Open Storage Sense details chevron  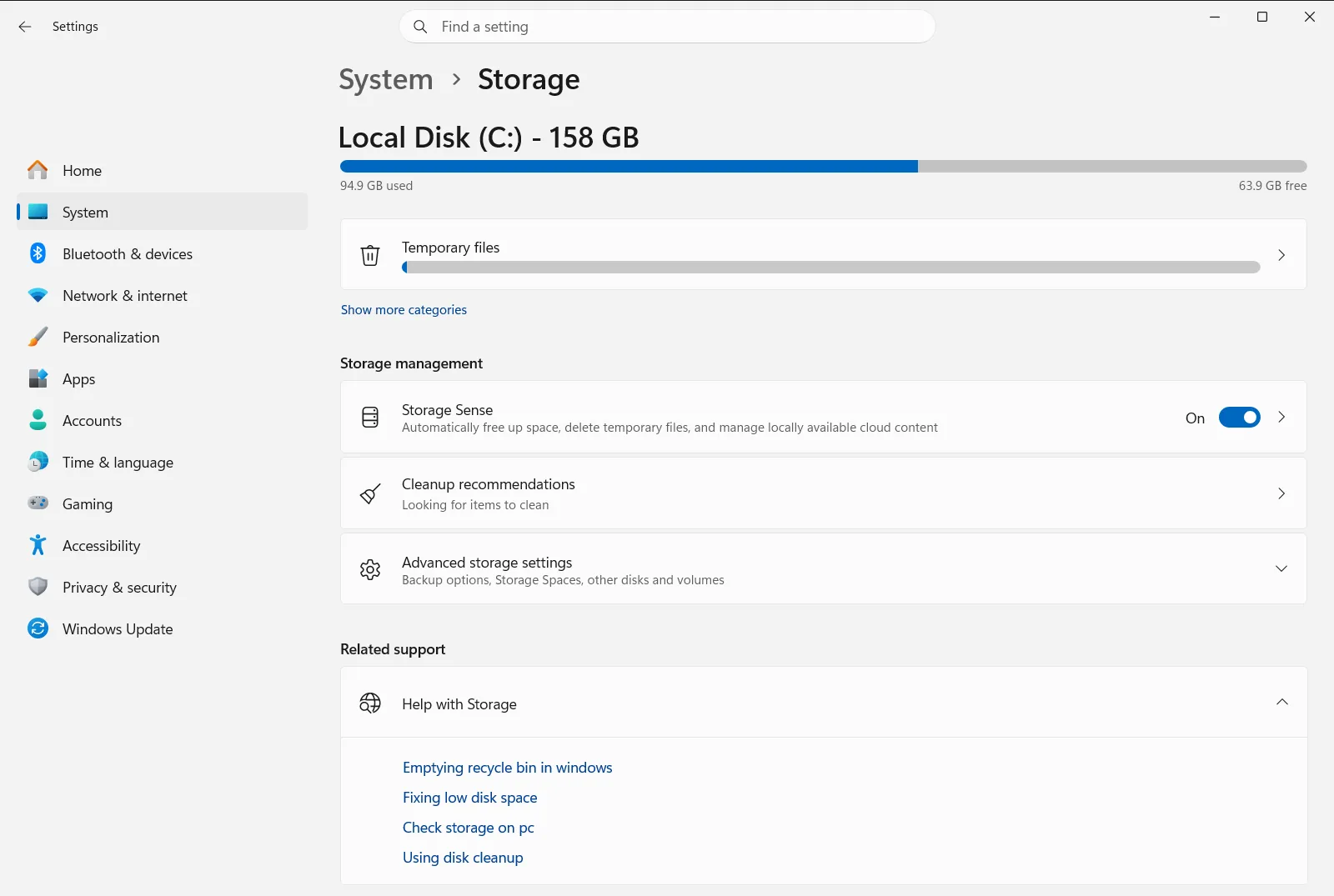tap(1281, 418)
